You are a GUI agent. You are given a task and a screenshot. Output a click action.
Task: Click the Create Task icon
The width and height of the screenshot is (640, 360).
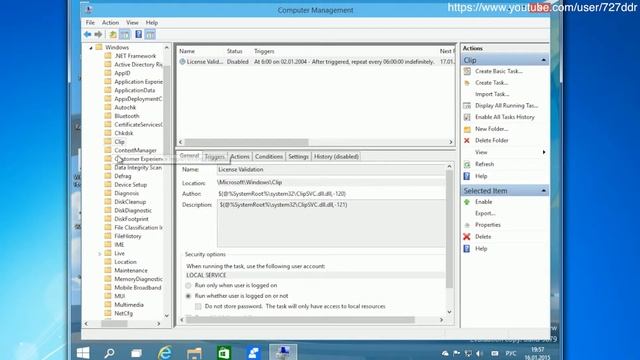pyautogui.click(x=467, y=83)
